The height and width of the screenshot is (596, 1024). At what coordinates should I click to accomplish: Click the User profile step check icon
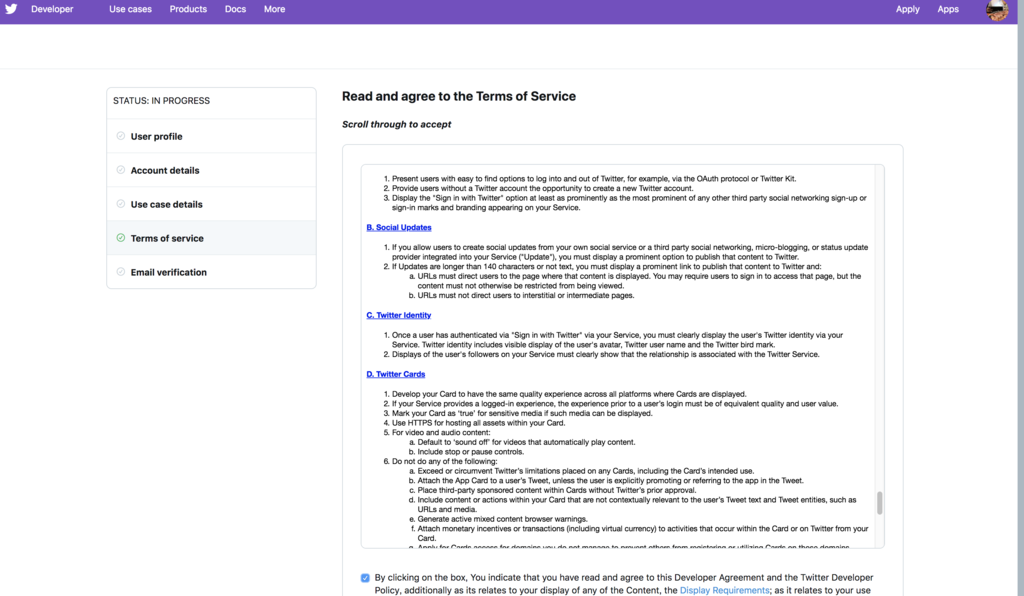[x=121, y=136]
